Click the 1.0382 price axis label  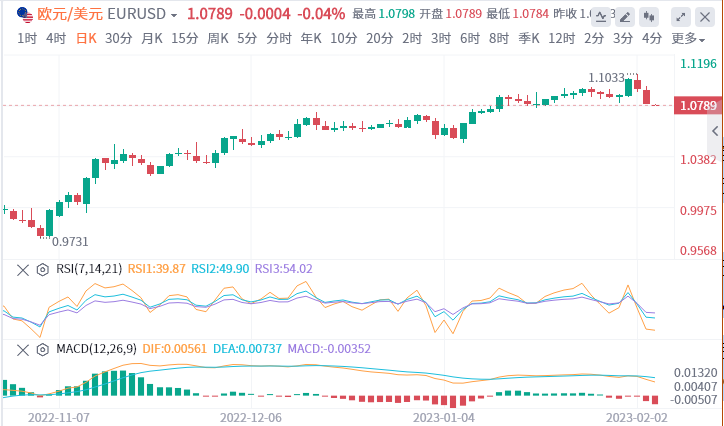coord(698,160)
